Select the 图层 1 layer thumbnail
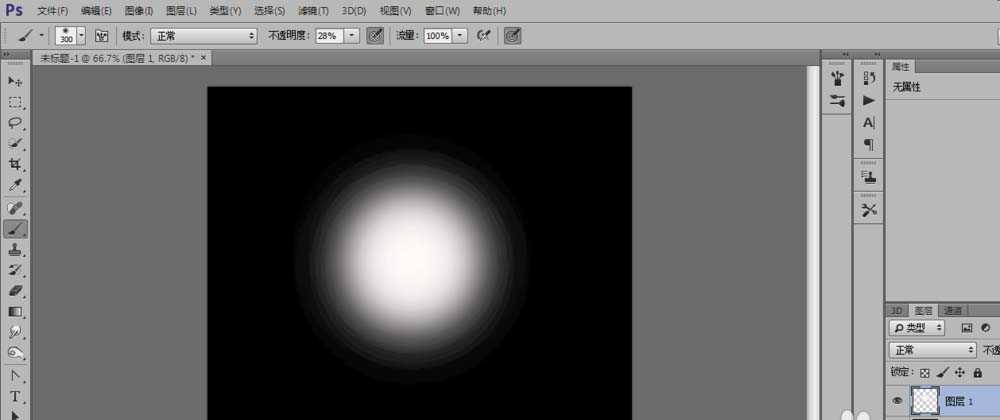Viewport: 1000px width, 420px height. (926, 401)
